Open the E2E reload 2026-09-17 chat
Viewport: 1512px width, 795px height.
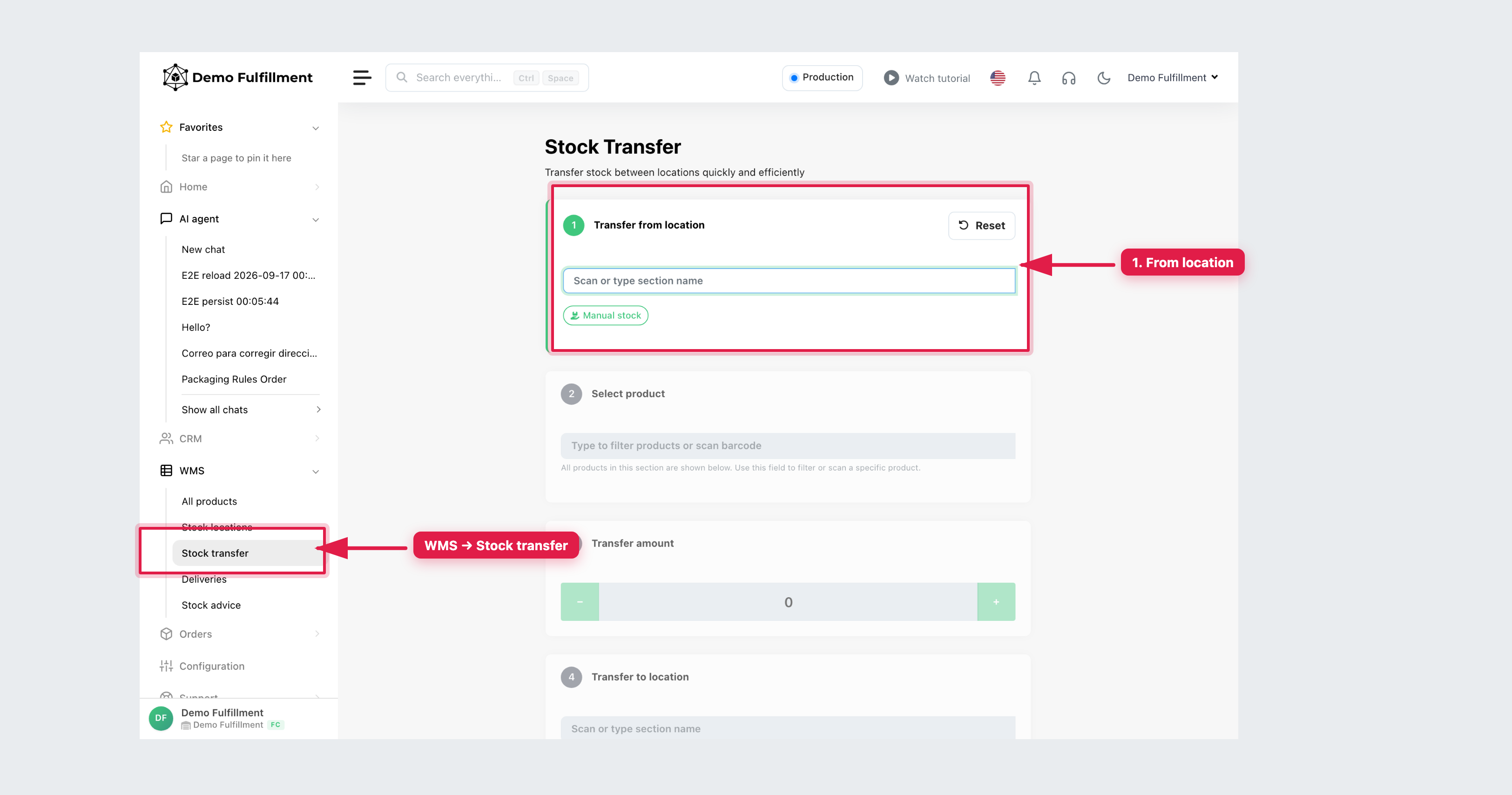point(248,275)
